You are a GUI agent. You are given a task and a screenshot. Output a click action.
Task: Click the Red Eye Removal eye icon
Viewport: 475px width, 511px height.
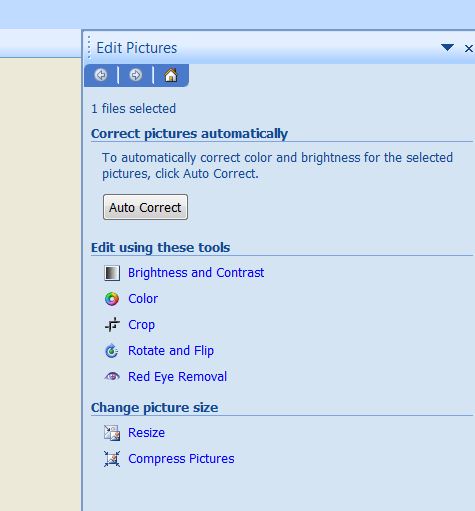point(112,377)
